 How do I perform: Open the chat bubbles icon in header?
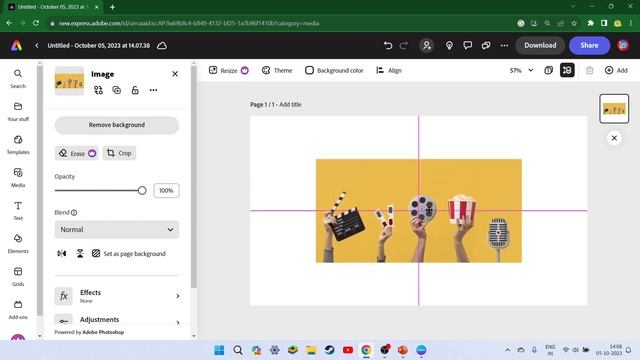point(486,45)
